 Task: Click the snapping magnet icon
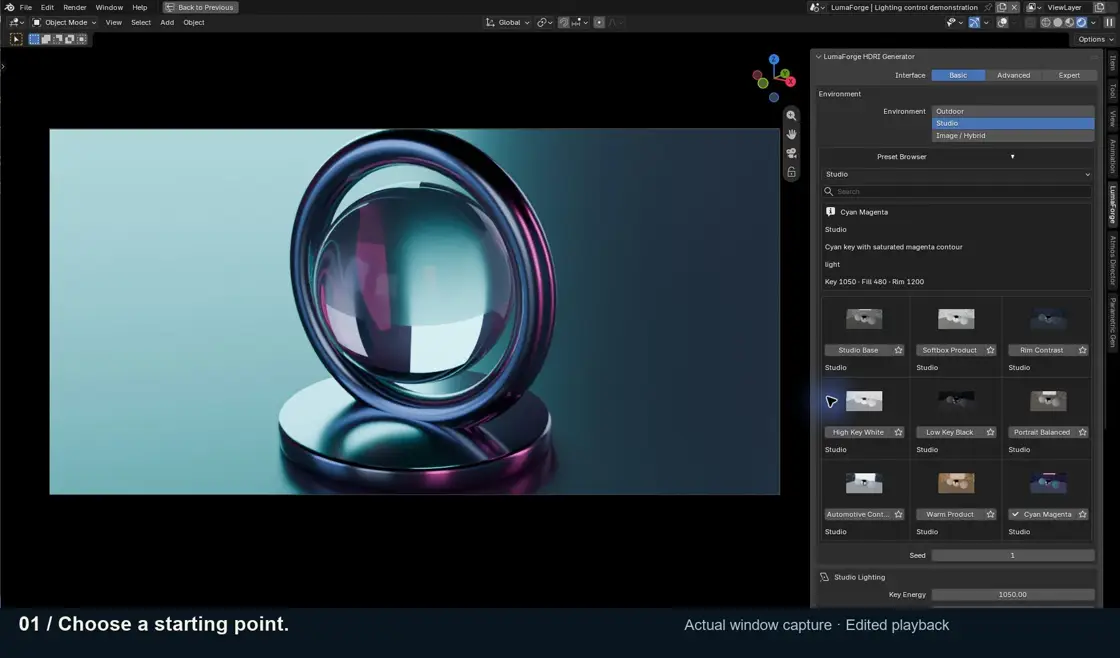[x=564, y=22]
